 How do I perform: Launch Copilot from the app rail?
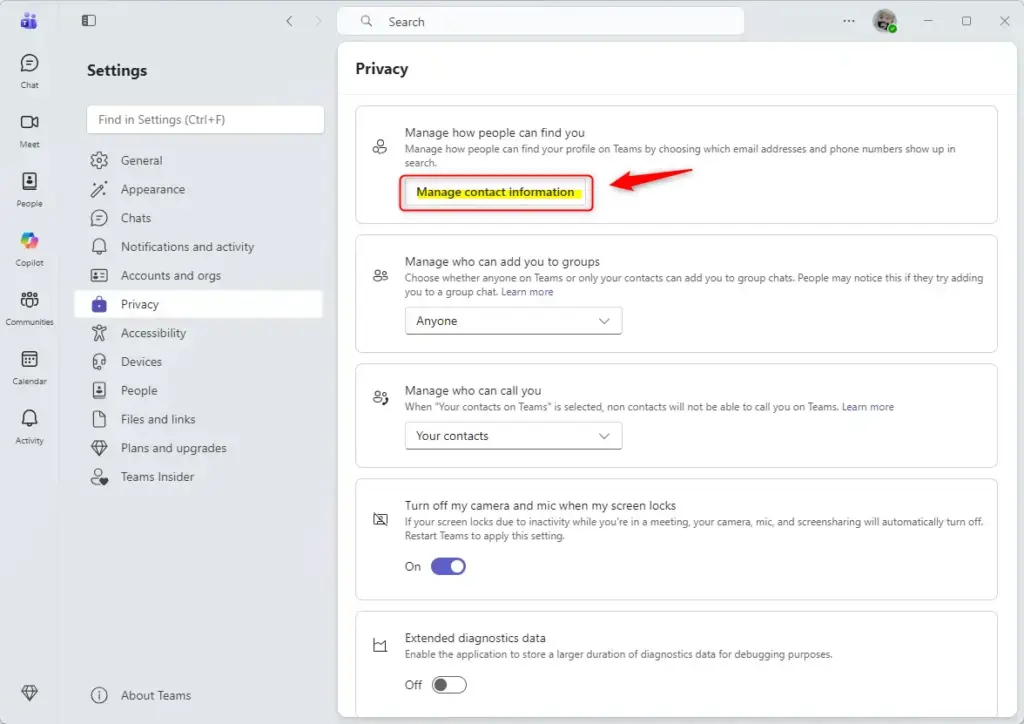[x=29, y=249]
